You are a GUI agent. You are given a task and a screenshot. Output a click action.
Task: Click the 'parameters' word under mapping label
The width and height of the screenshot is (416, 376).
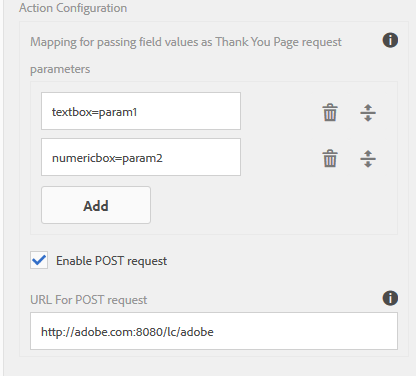60,69
